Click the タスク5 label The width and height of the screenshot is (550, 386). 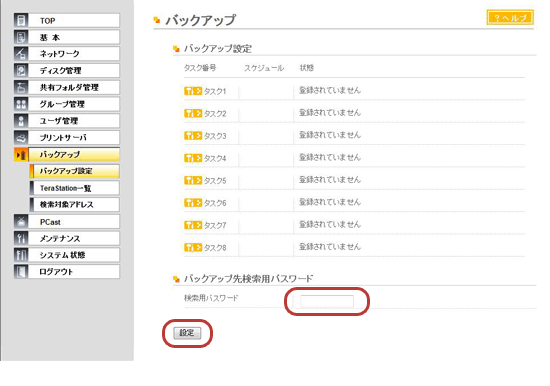coord(215,181)
